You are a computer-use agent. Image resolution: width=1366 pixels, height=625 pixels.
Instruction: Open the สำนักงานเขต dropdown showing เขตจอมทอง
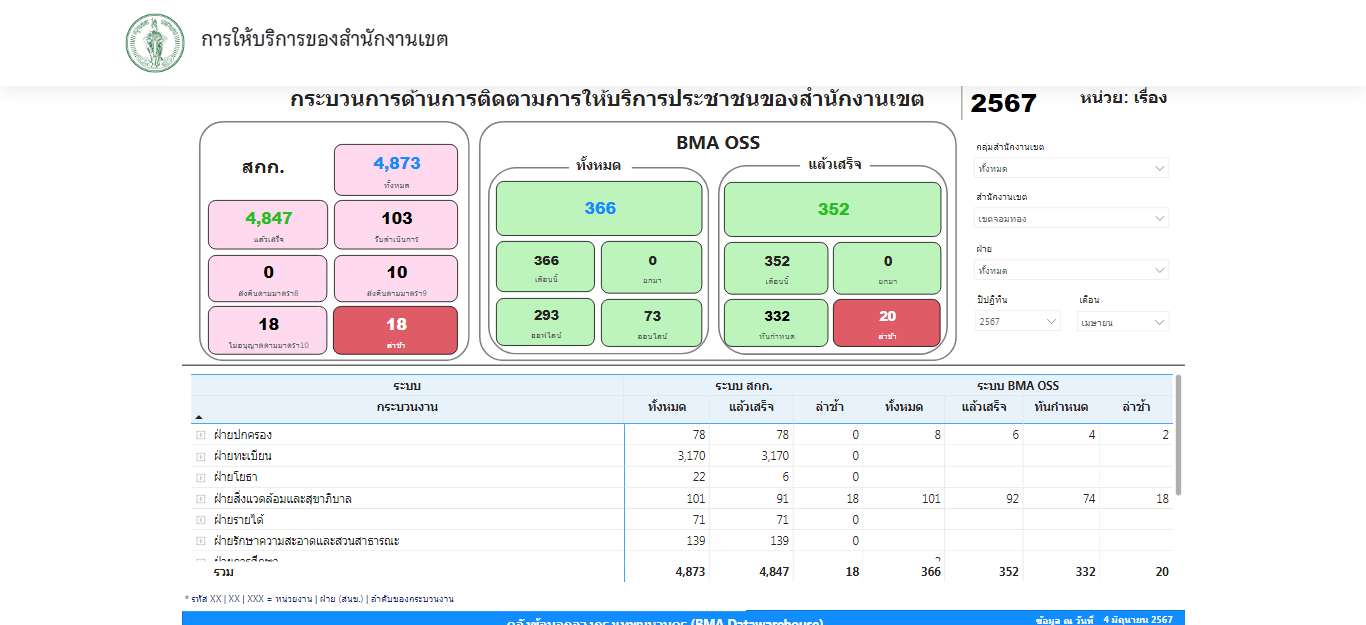tap(1071, 218)
